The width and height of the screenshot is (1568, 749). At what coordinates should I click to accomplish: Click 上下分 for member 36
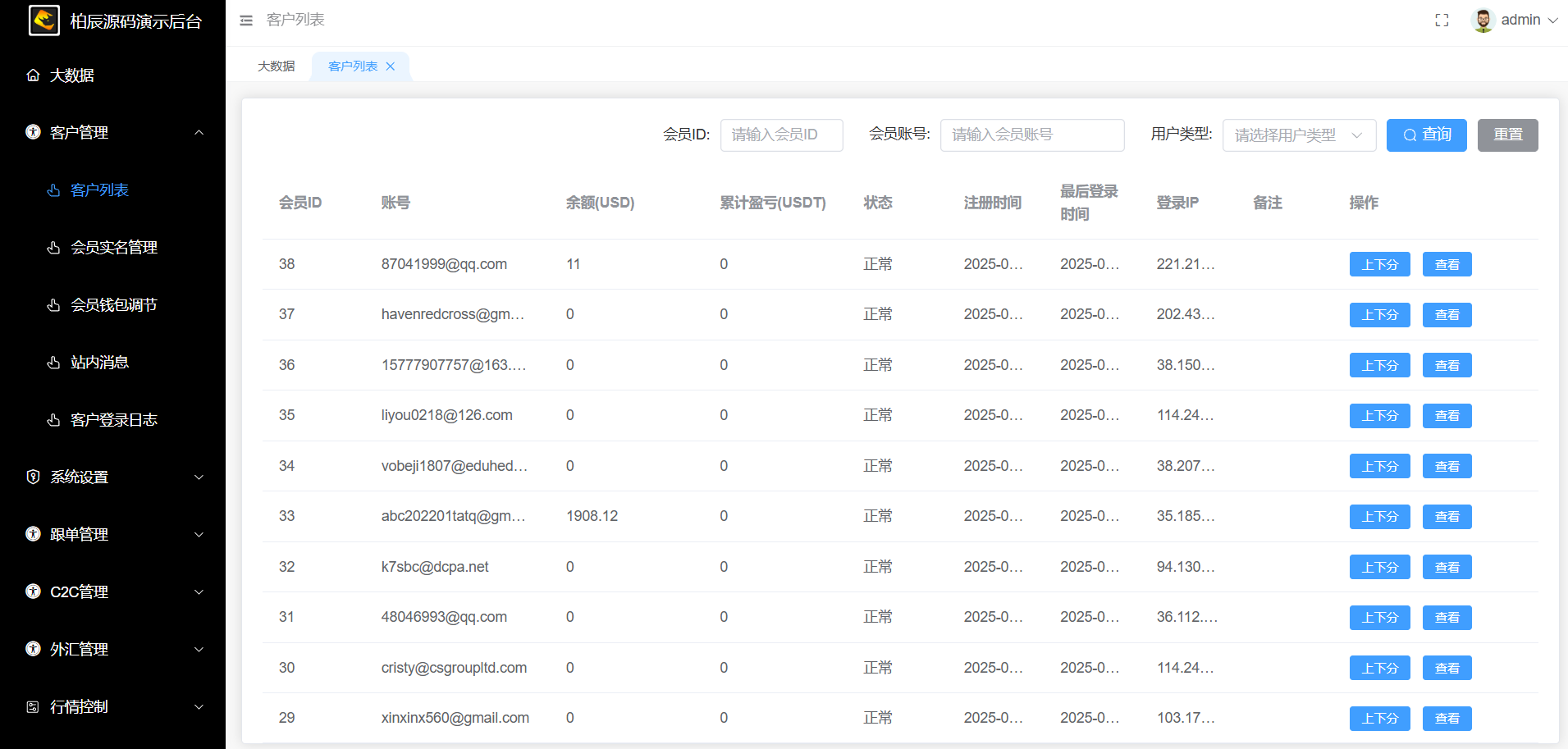click(1380, 365)
